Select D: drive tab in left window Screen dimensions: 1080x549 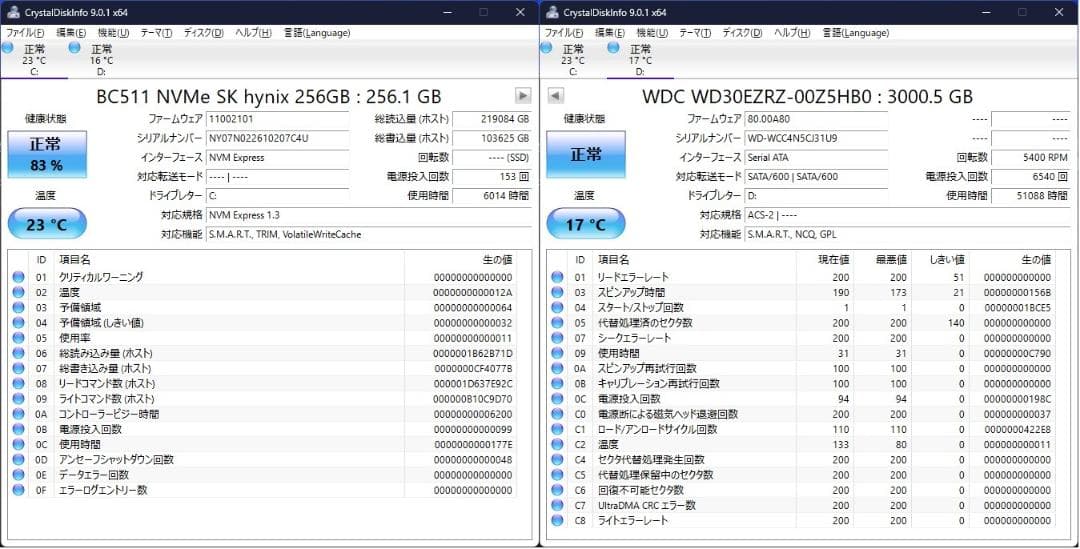click(101, 60)
